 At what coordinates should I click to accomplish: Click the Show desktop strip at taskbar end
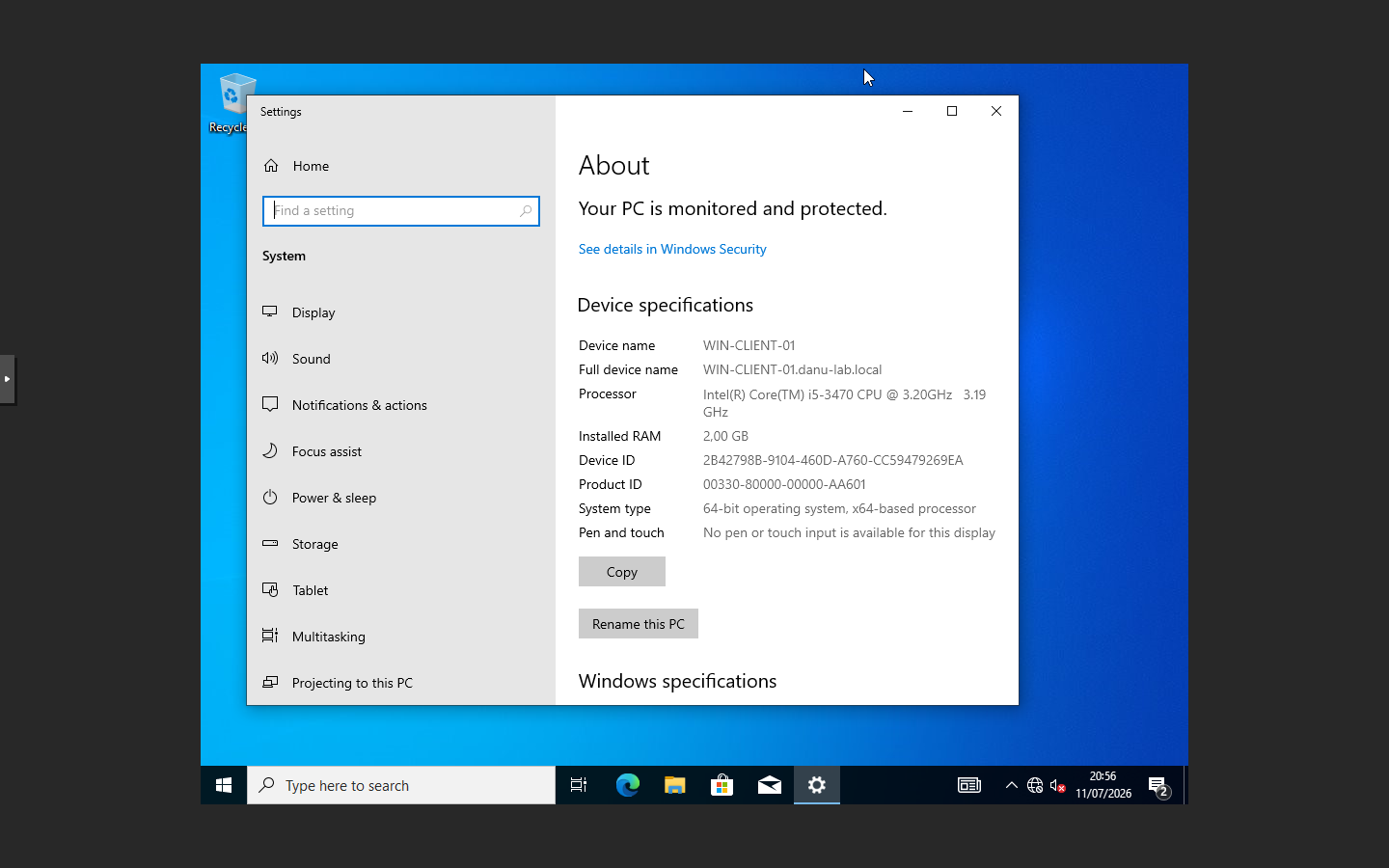(1185, 785)
